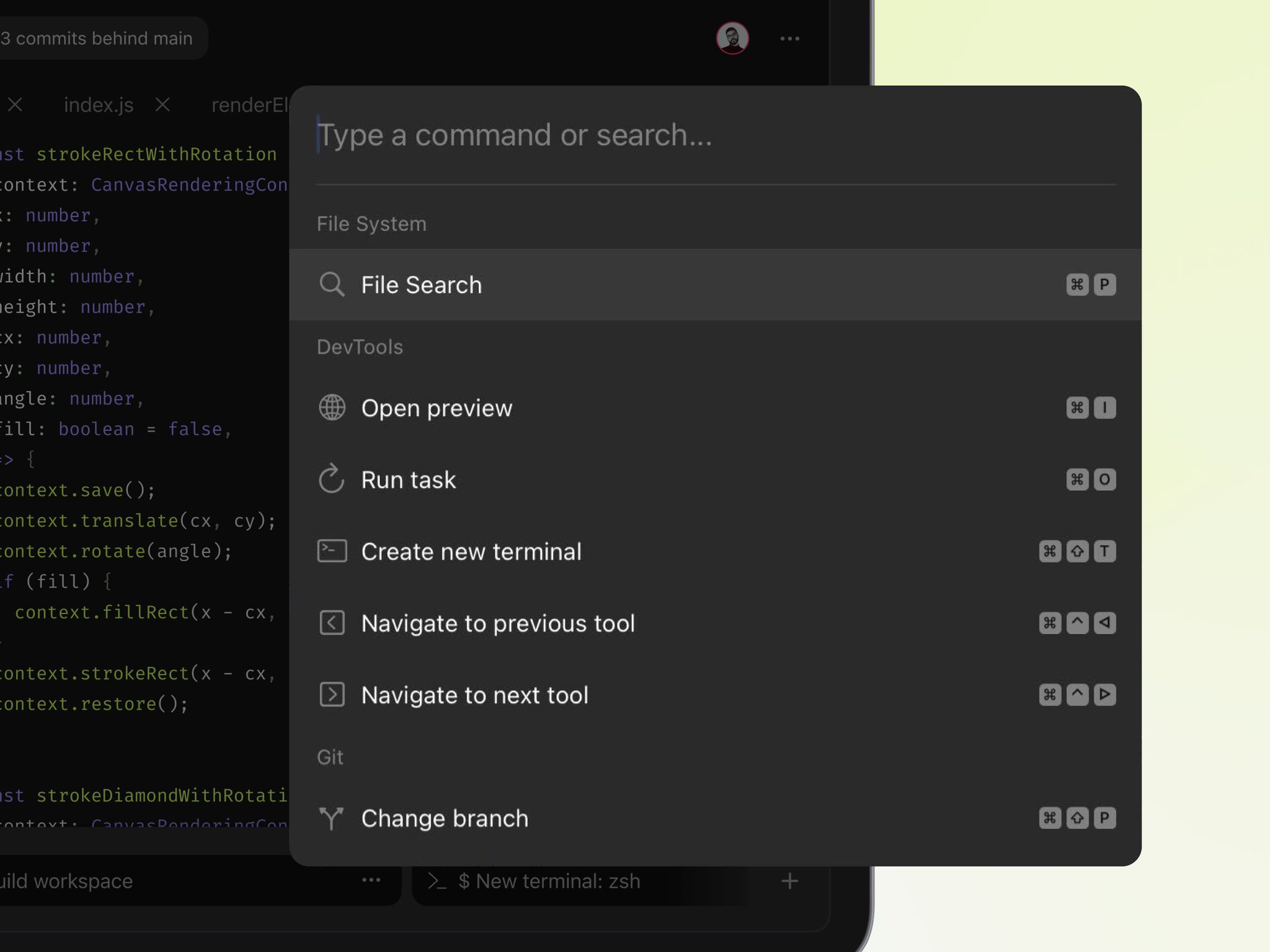The width and height of the screenshot is (1270, 952).
Task: Open the ellipsis menu beside build workspace
Action: click(x=371, y=881)
